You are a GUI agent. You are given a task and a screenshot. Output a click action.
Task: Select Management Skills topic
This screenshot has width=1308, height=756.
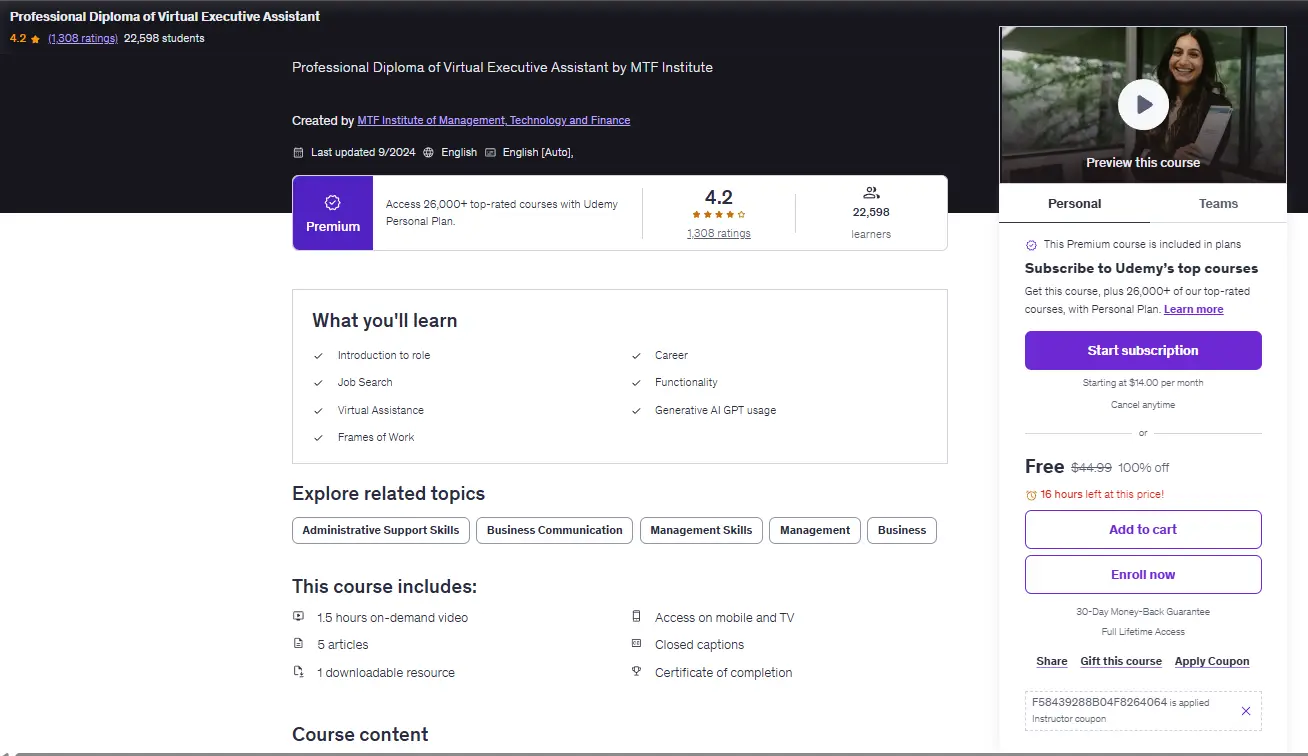tap(701, 530)
